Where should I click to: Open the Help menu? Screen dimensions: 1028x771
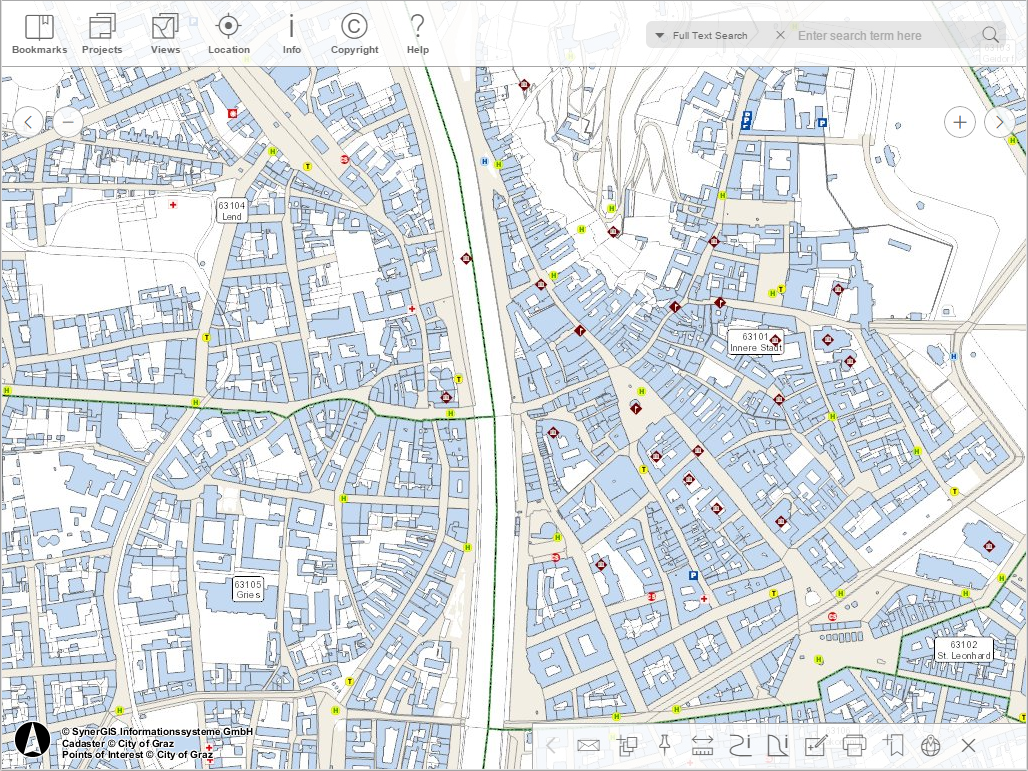[x=417, y=30]
